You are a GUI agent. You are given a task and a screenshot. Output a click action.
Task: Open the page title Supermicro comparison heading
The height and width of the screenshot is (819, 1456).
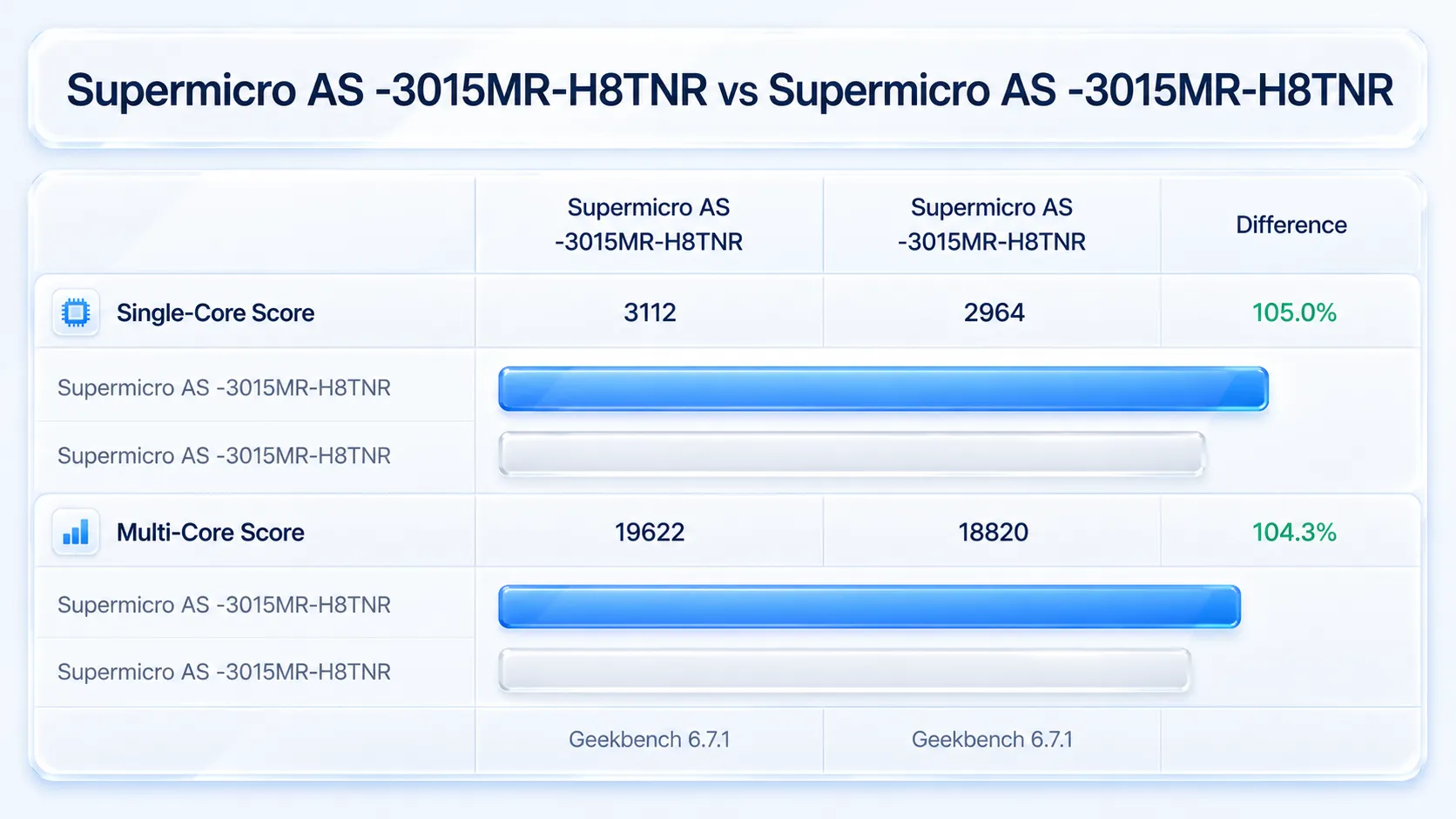click(x=730, y=91)
